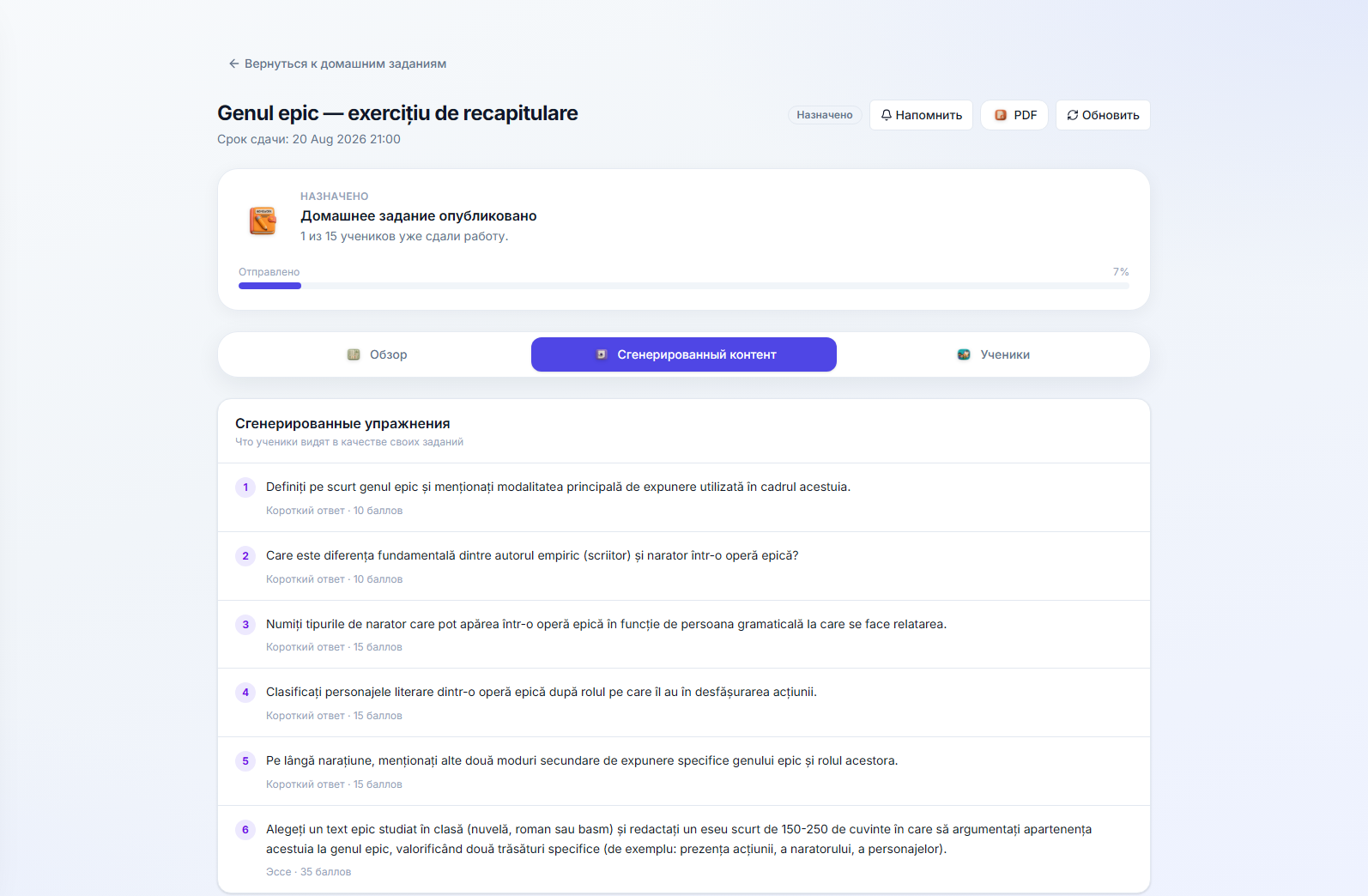Click the deadline text Срок сдачи: 20 Aug 2026

click(x=309, y=139)
